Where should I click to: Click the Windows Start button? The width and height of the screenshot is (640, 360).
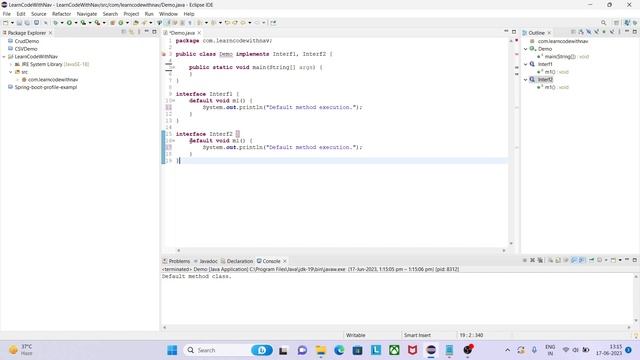(172, 350)
